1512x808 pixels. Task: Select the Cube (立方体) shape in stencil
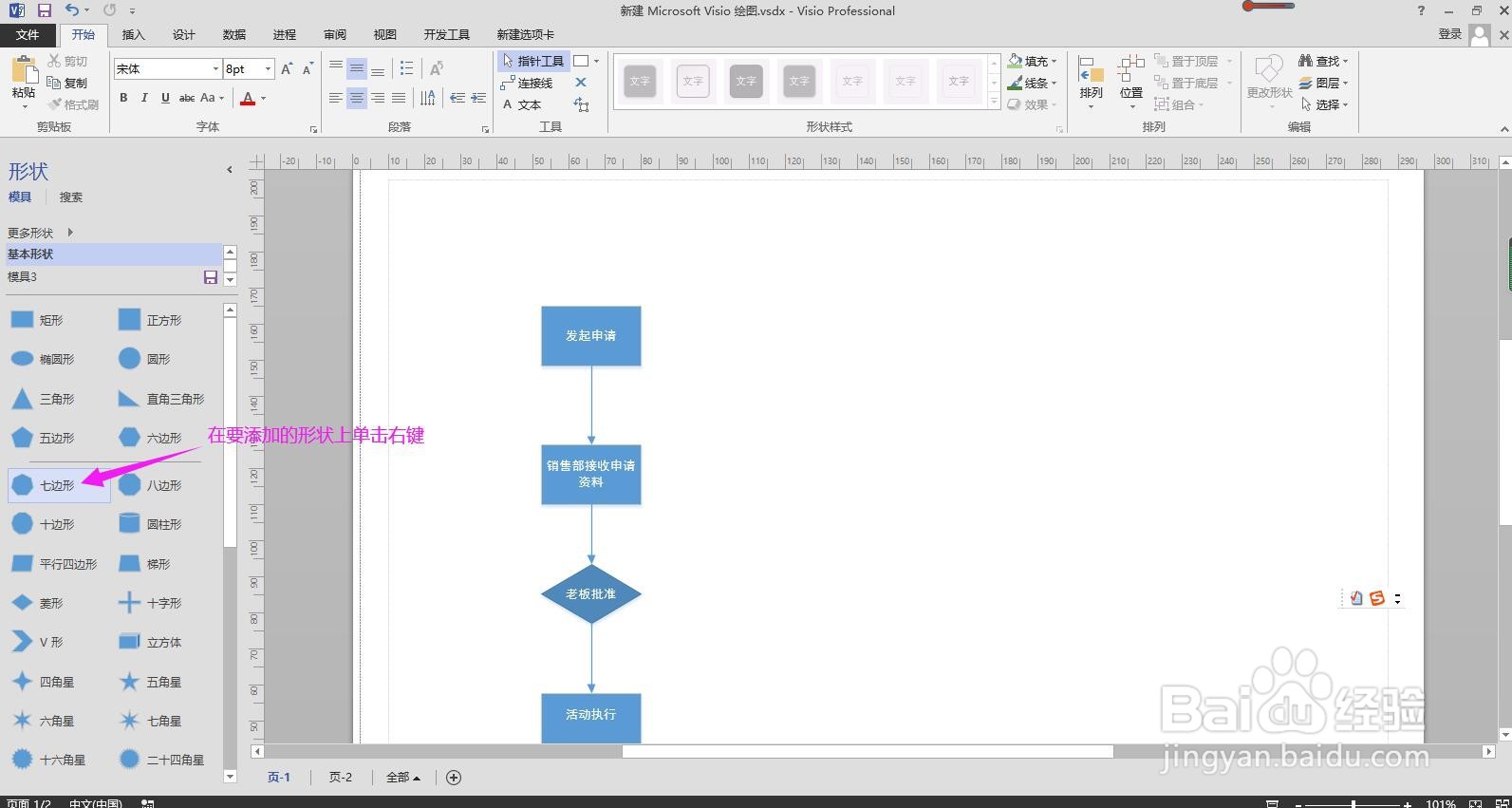[x=152, y=643]
